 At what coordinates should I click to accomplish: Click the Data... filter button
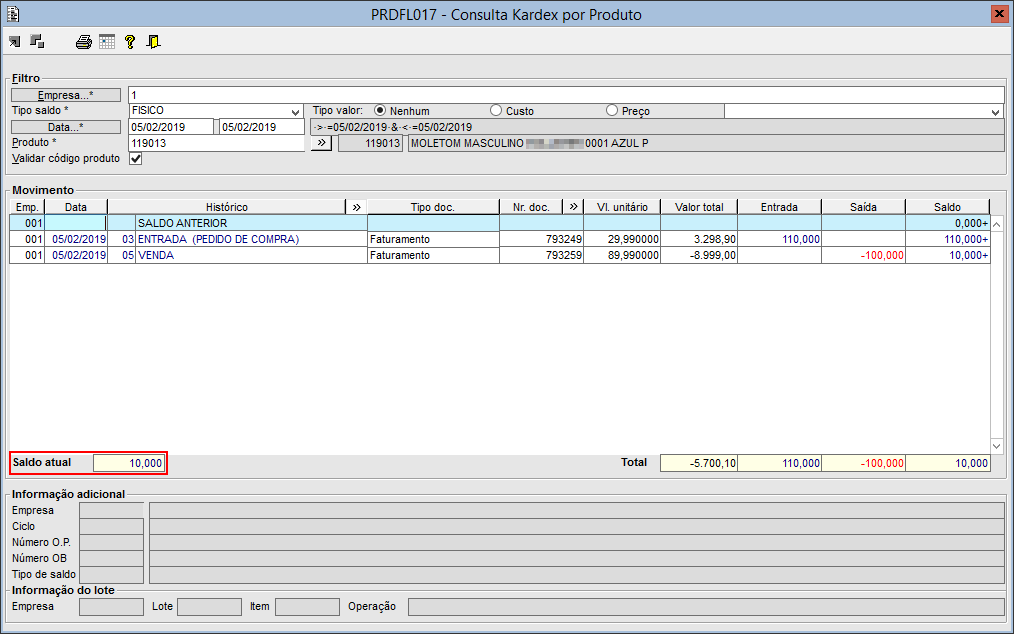[x=66, y=127]
